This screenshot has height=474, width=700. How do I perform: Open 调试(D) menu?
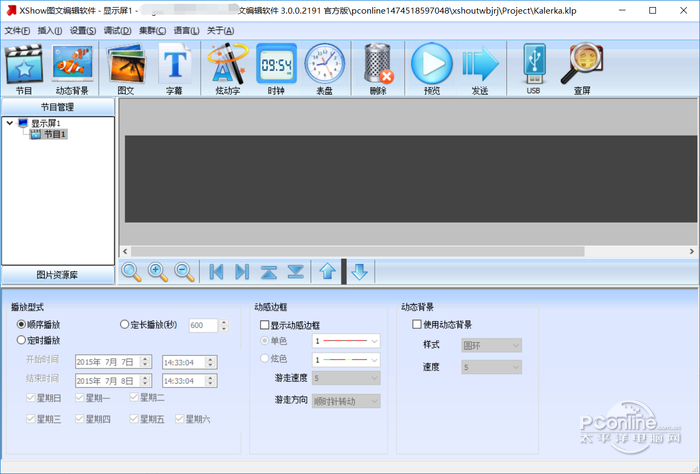pos(117,30)
